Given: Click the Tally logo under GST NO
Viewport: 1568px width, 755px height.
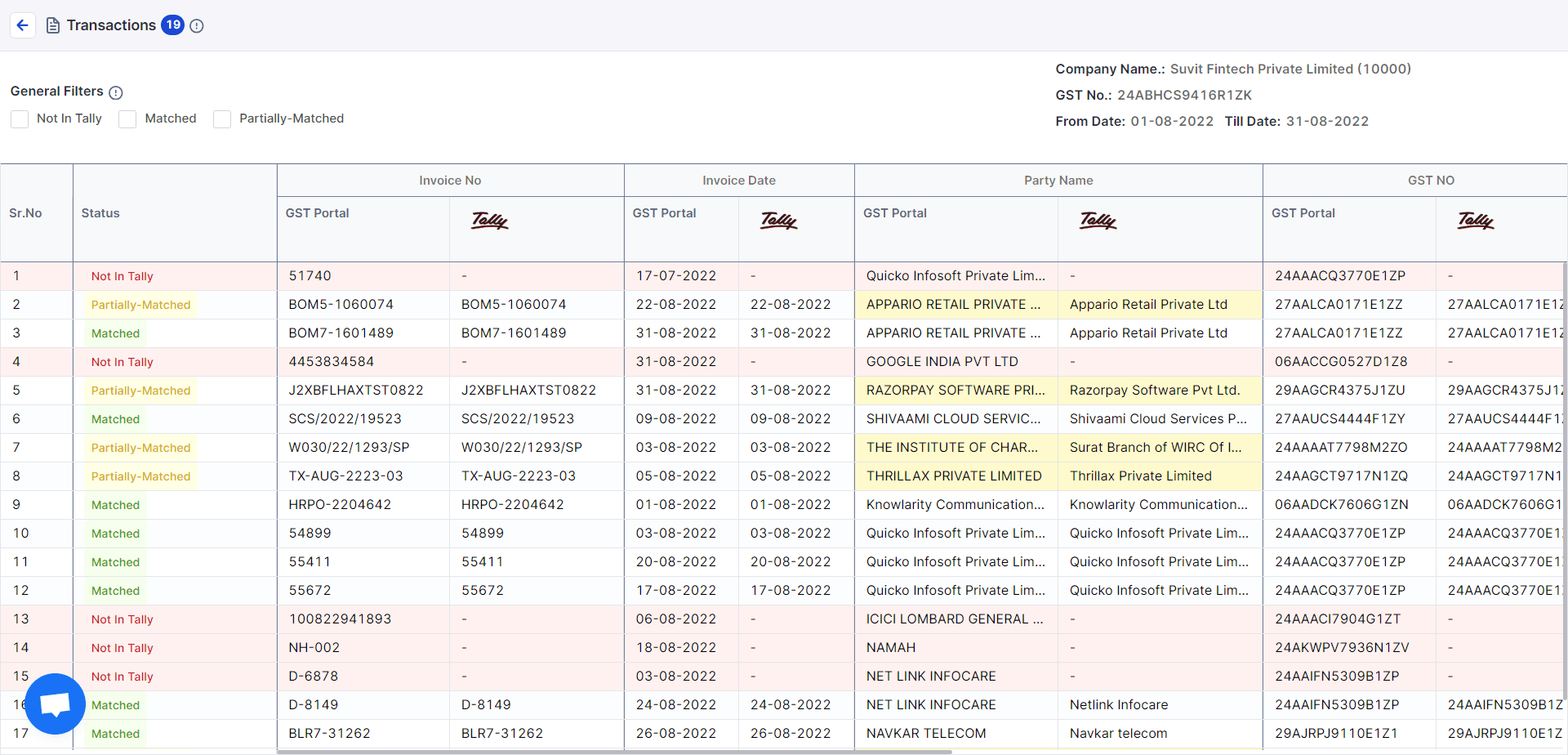Looking at the screenshot, I should [x=1477, y=221].
